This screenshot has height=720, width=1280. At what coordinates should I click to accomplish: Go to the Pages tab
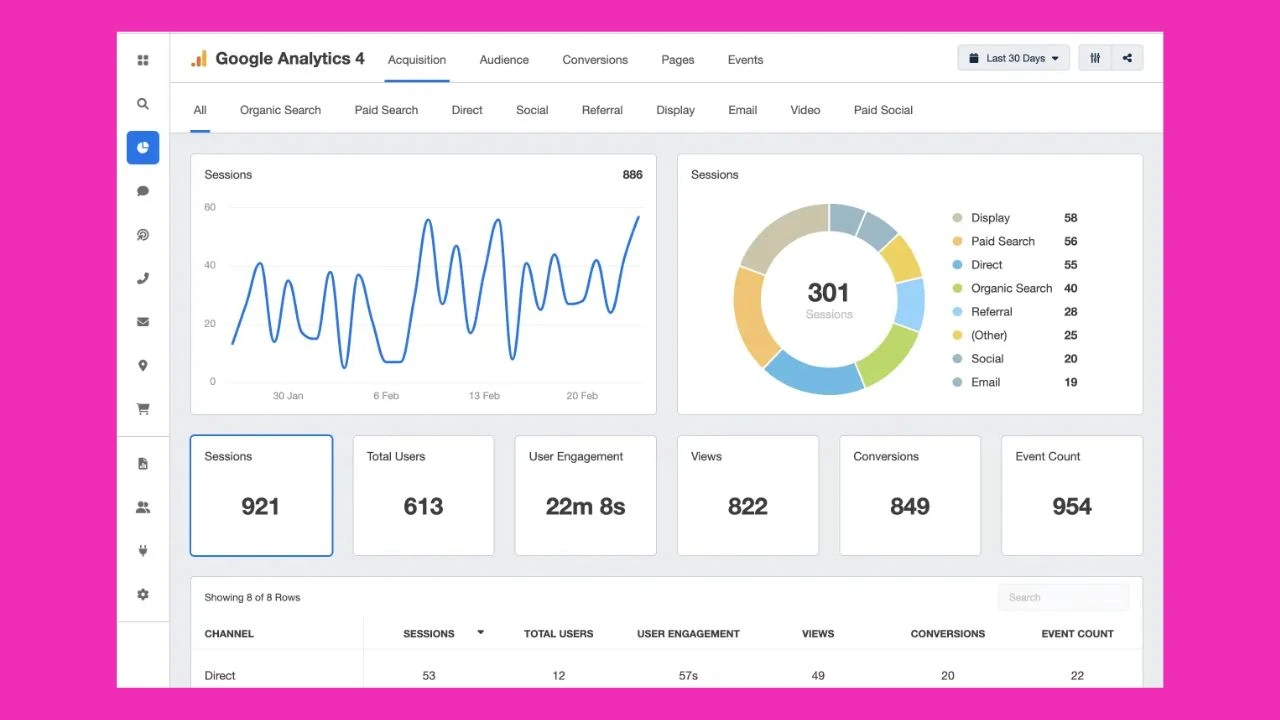pos(678,60)
